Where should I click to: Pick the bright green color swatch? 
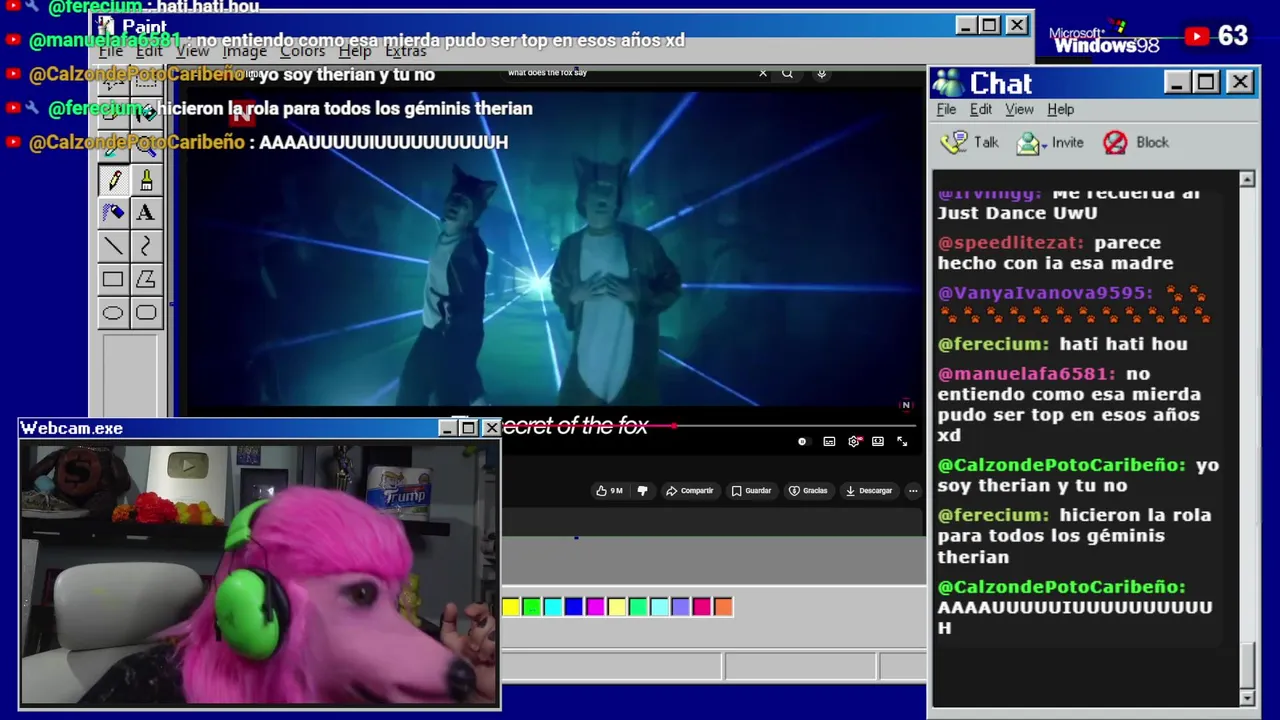tap(532, 607)
